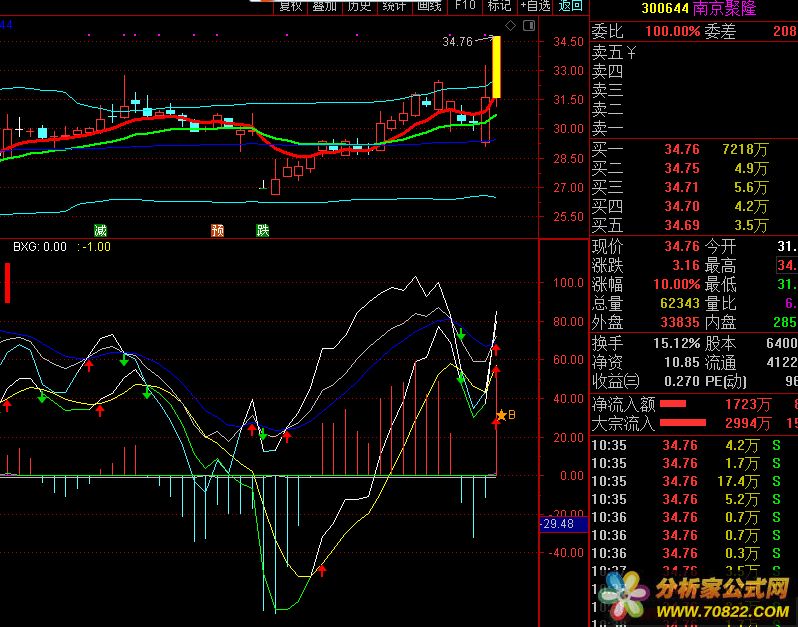Add stock via +自选 button
This screenshot has height=627, width=798.
click(535, 6)
